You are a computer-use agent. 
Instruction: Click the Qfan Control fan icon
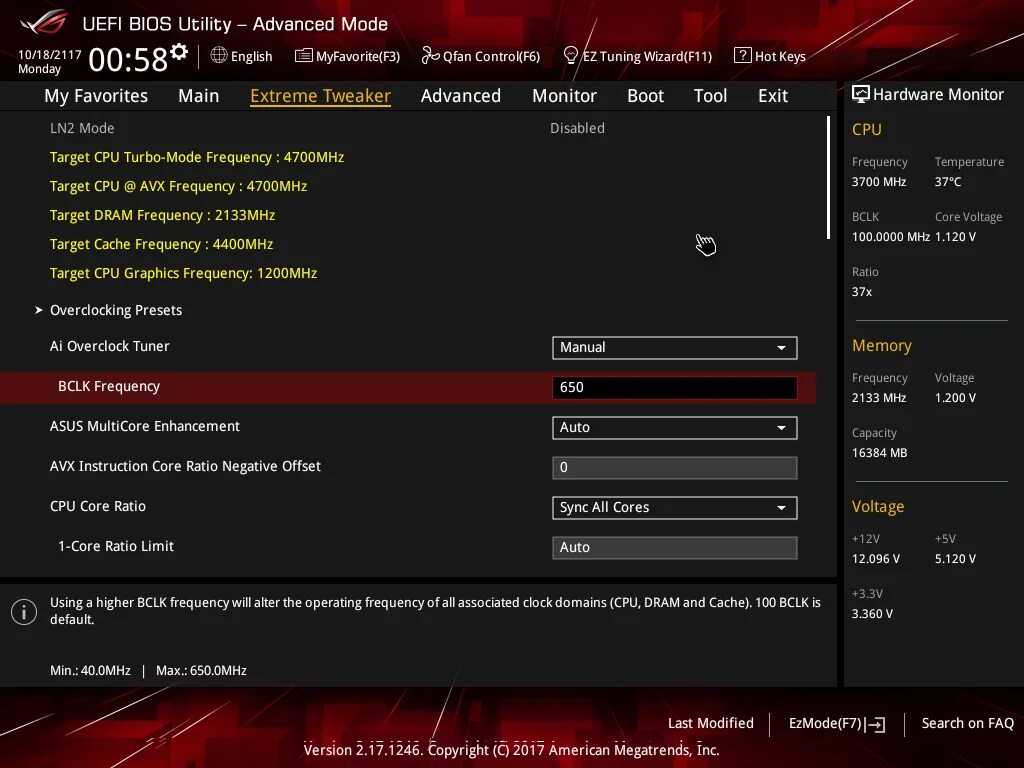pyautogui.click(x=430, y=56)
